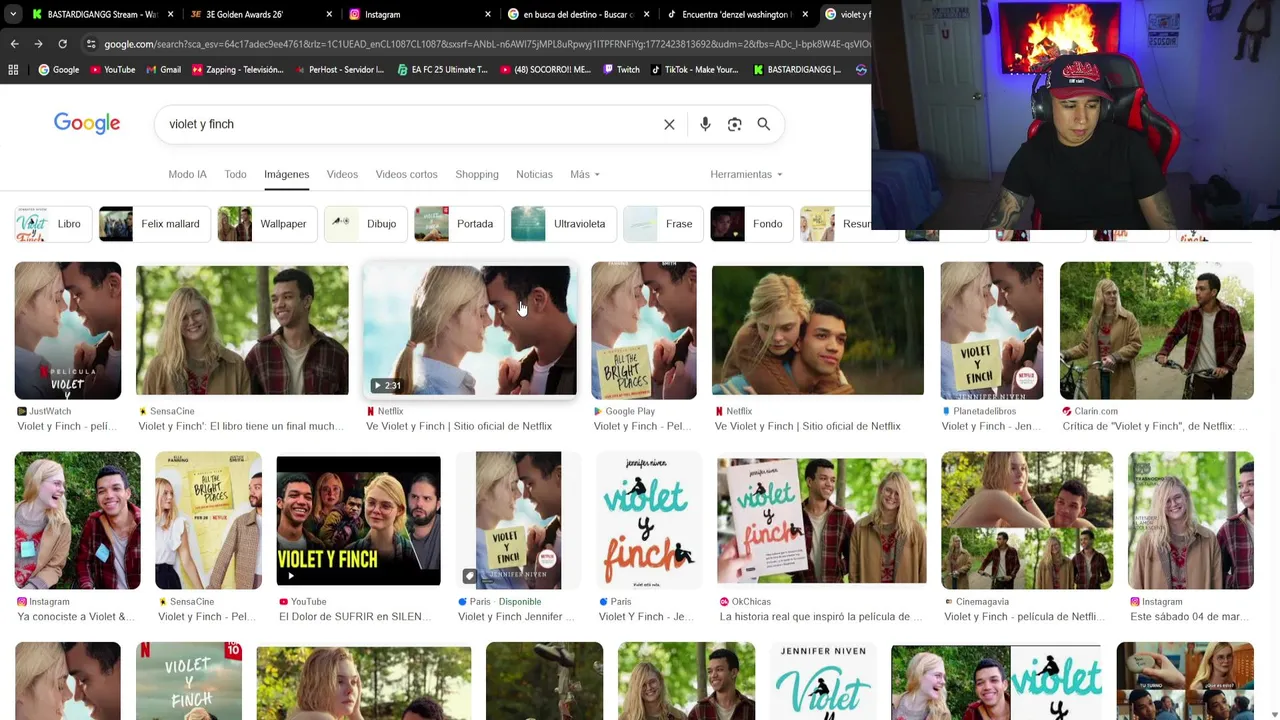Open the Google bookmark
The height and width of the screenshot is (720, 1280).
tap(59, 70)
